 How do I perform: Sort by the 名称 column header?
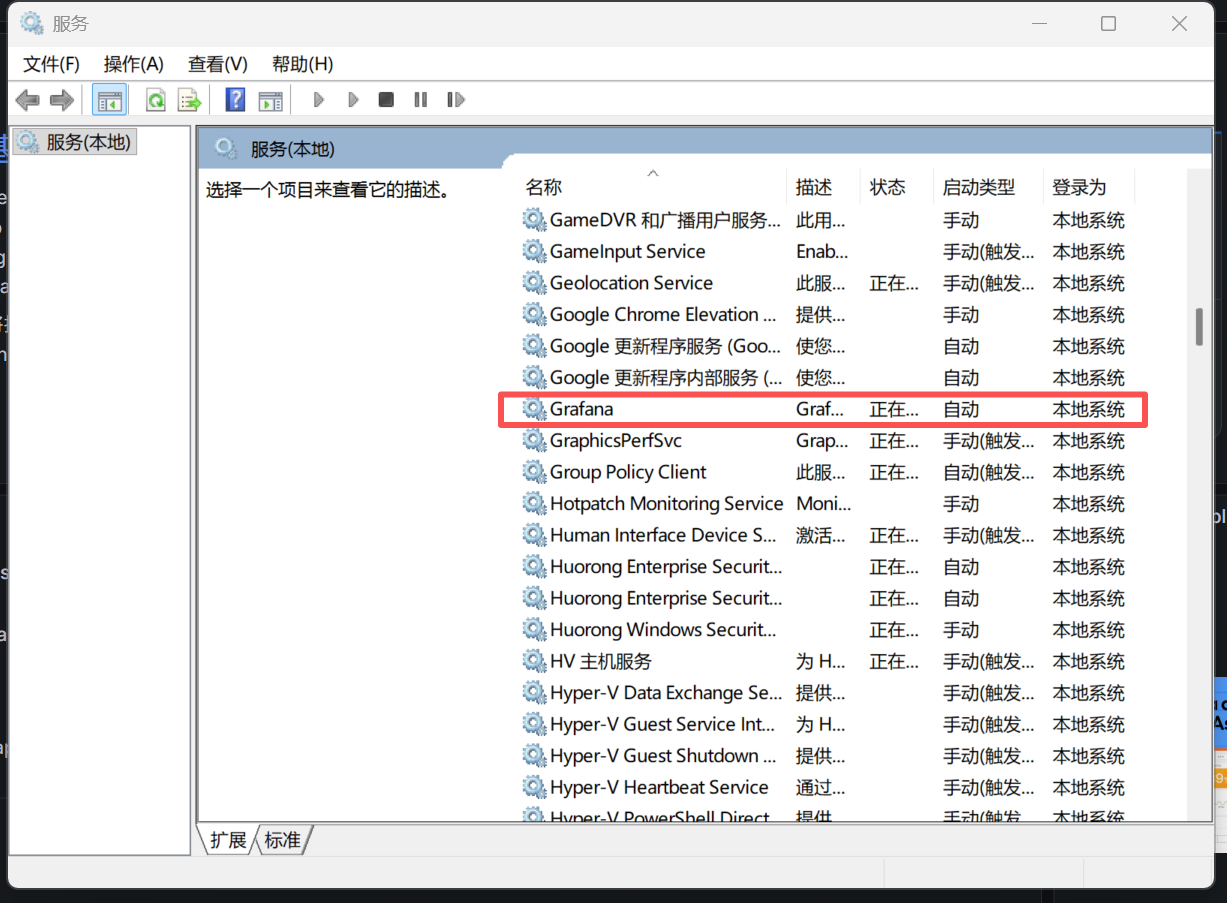point(545,187)
